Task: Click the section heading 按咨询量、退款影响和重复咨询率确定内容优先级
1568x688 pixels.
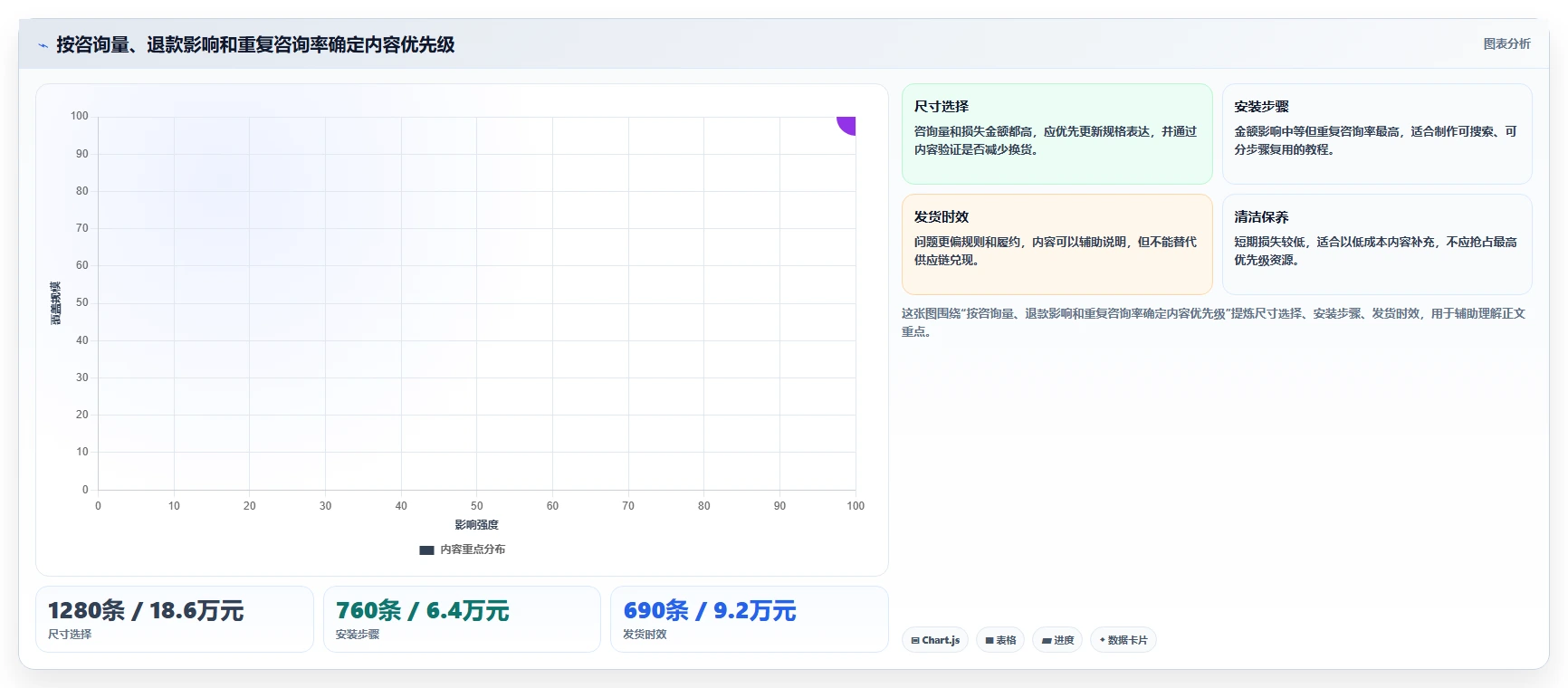Action: 255,44
